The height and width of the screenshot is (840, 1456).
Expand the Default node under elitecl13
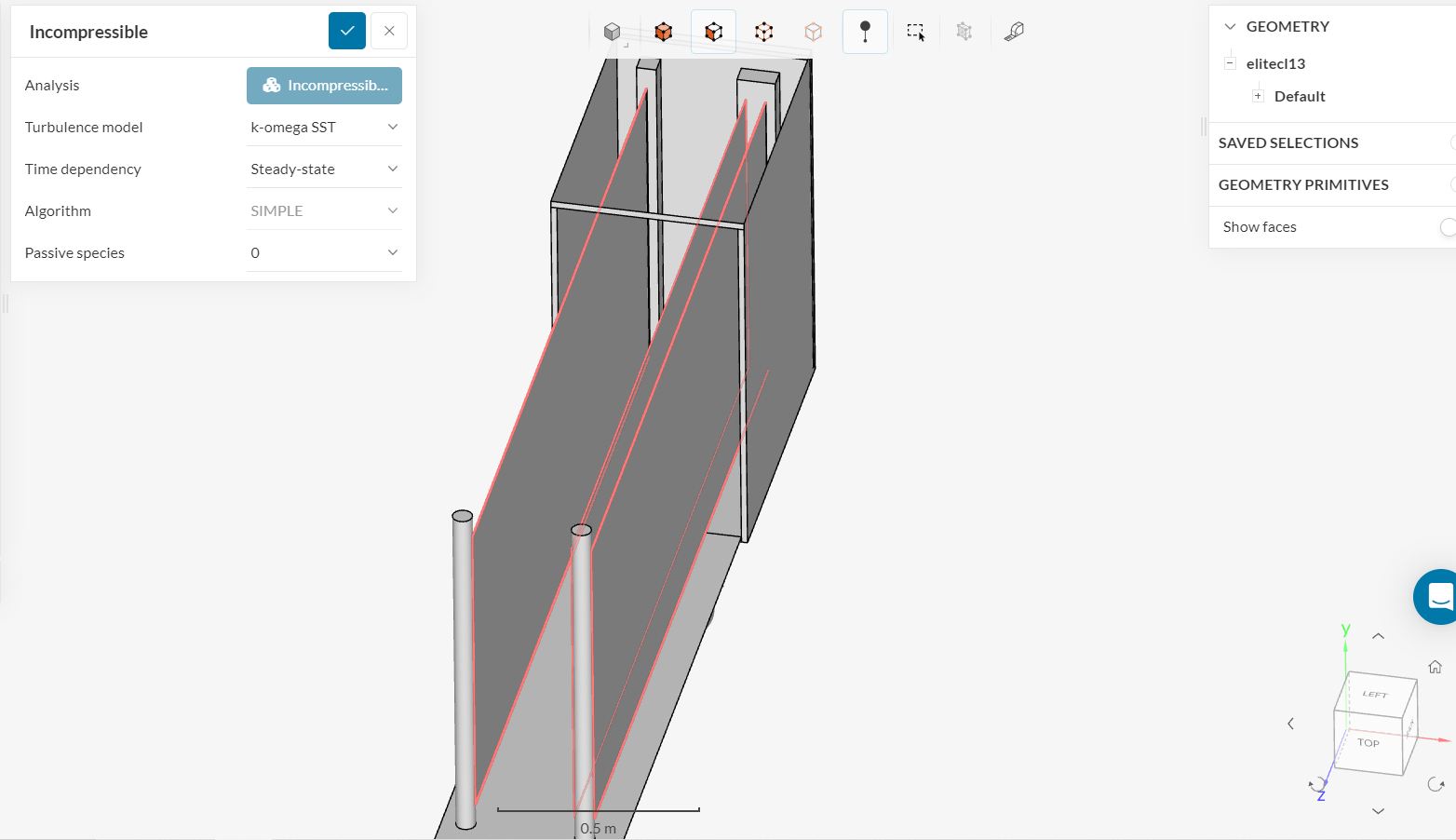pyautogui.click(x=1258, y=94)
